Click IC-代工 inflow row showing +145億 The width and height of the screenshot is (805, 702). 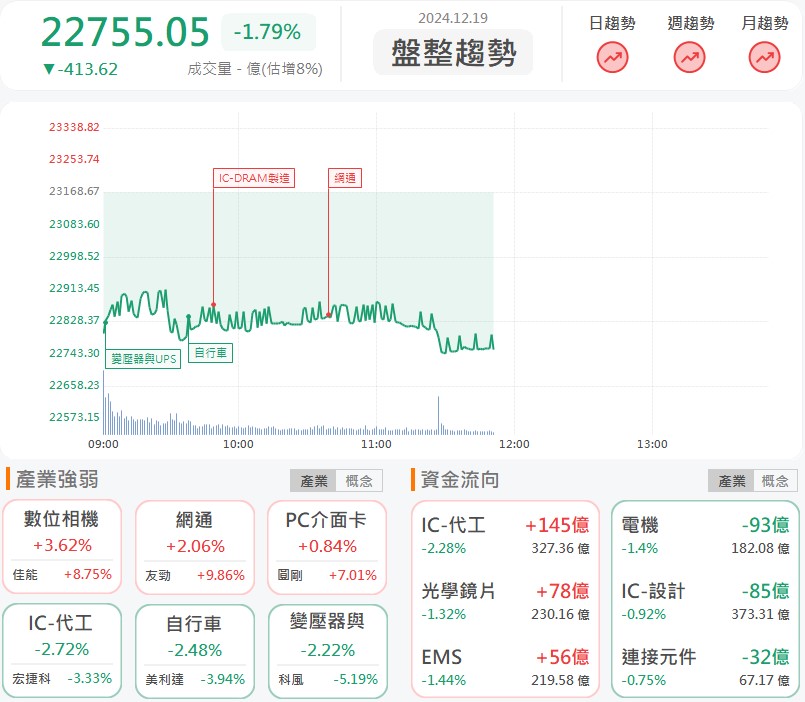pos(505,535)
